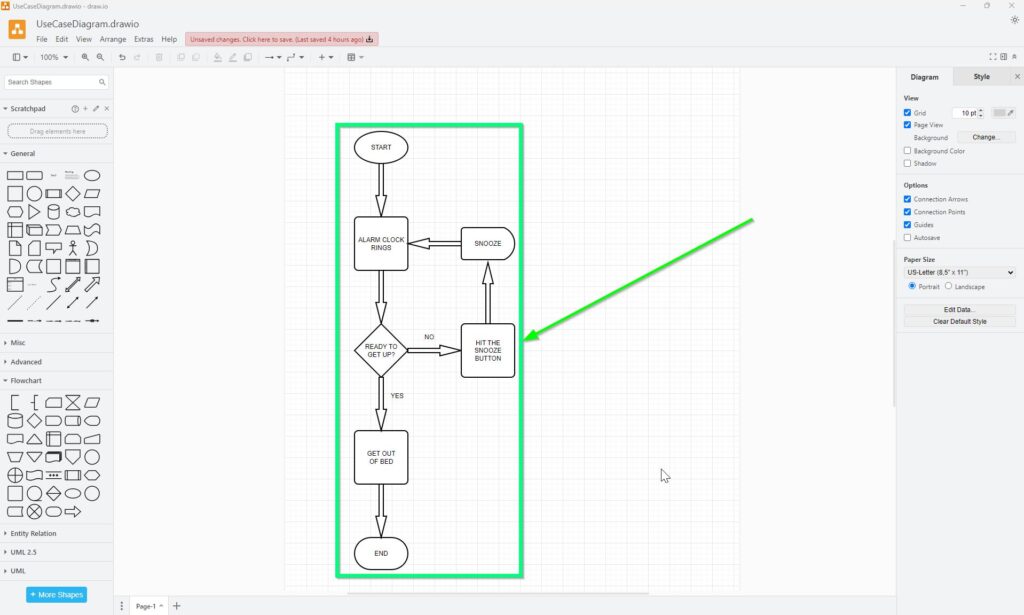The width and height of the screenshot is (1024, 615).
Task: Disable the Grid checkbox
Action: tap(907, 113)
